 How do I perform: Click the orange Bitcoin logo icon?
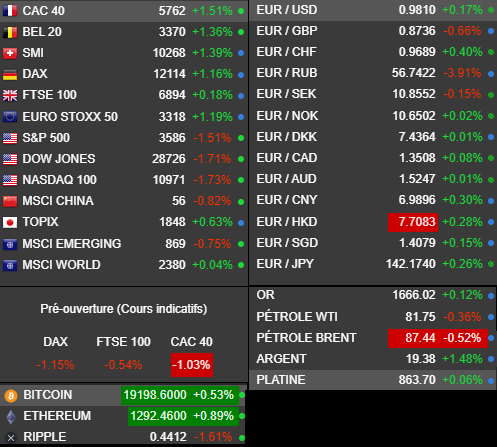tap(11, 396)
